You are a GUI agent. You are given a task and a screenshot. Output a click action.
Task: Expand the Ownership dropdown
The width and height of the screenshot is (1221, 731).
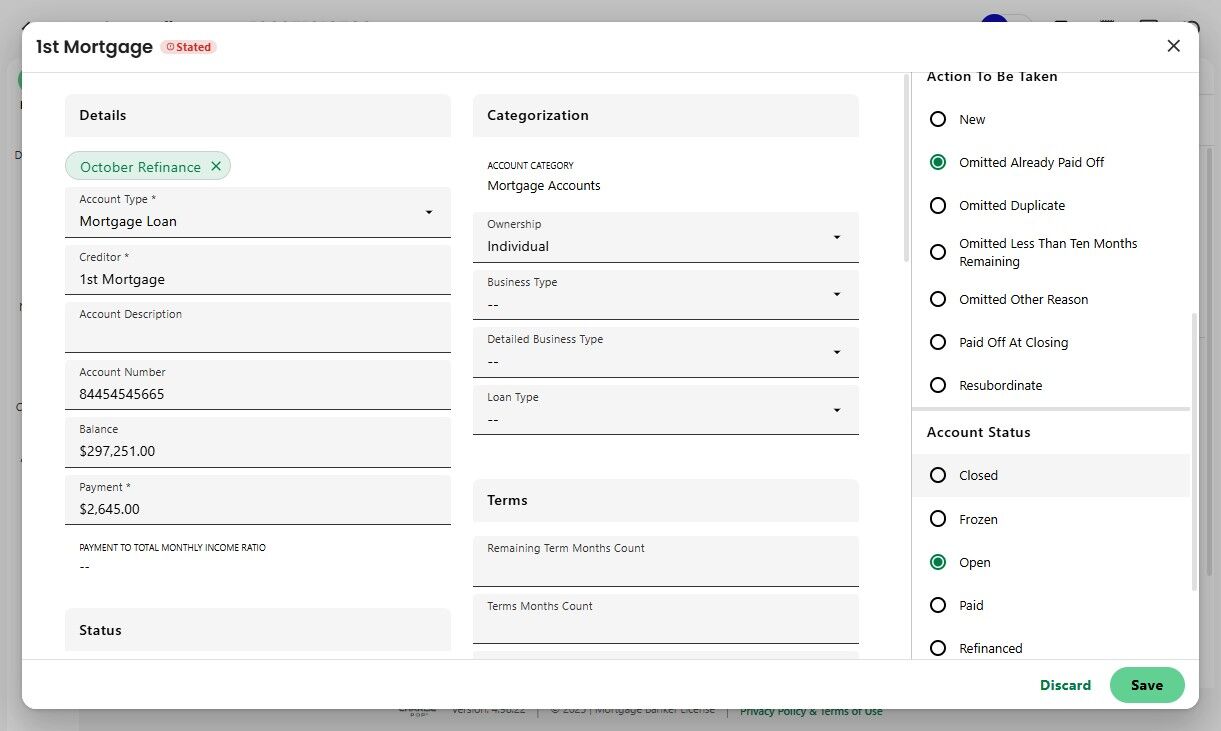(836, 237)
